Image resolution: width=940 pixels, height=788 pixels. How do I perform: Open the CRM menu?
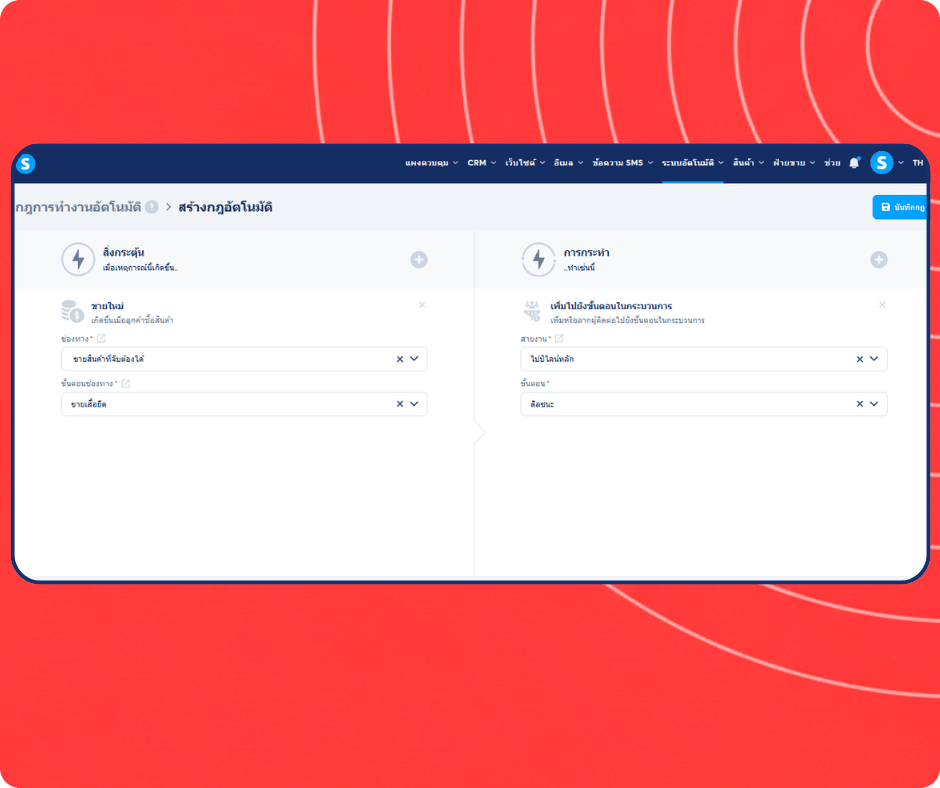pyautogui.click(x=481, y=163)
